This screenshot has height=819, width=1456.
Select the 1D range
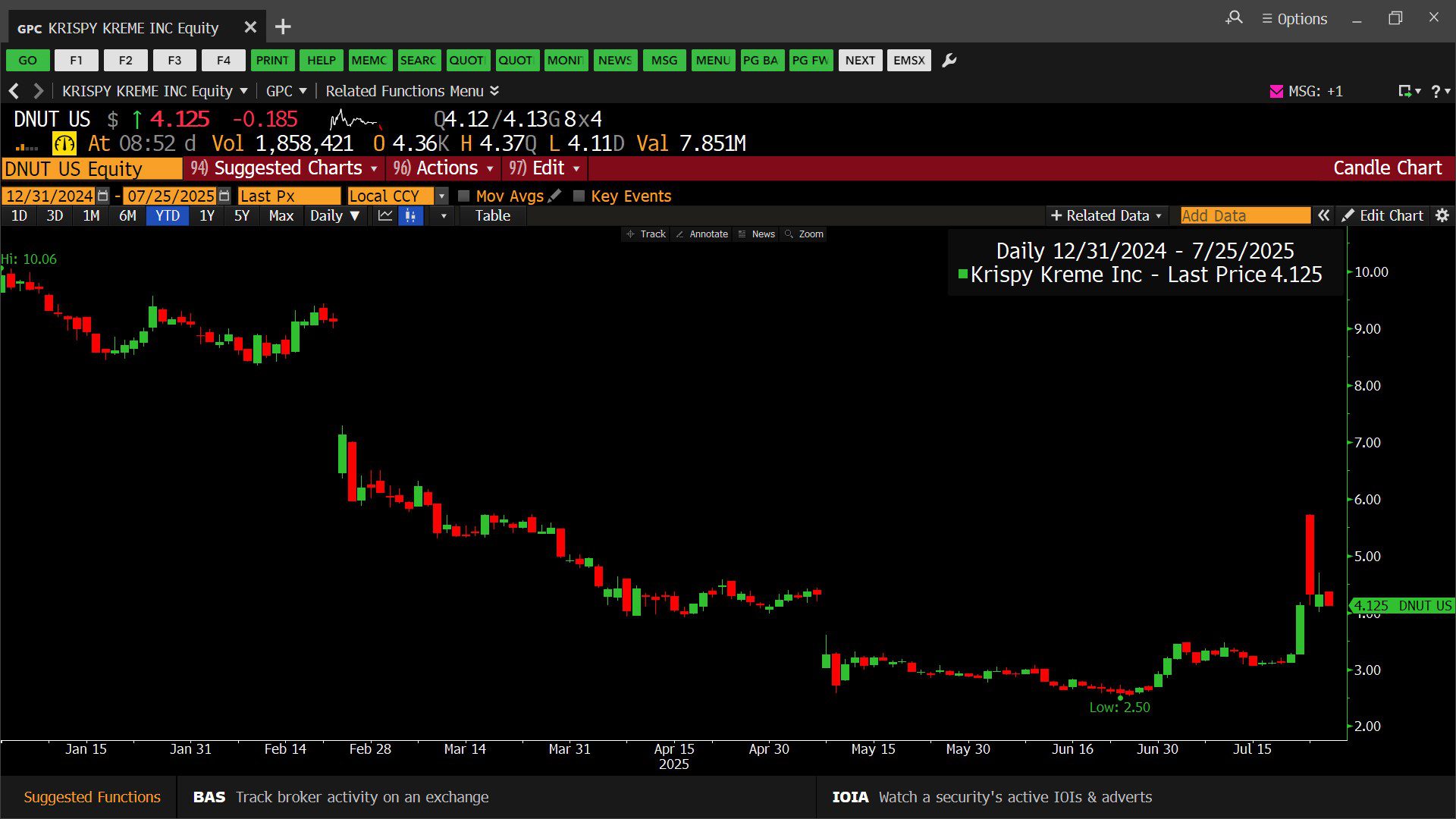click(19, 216)
